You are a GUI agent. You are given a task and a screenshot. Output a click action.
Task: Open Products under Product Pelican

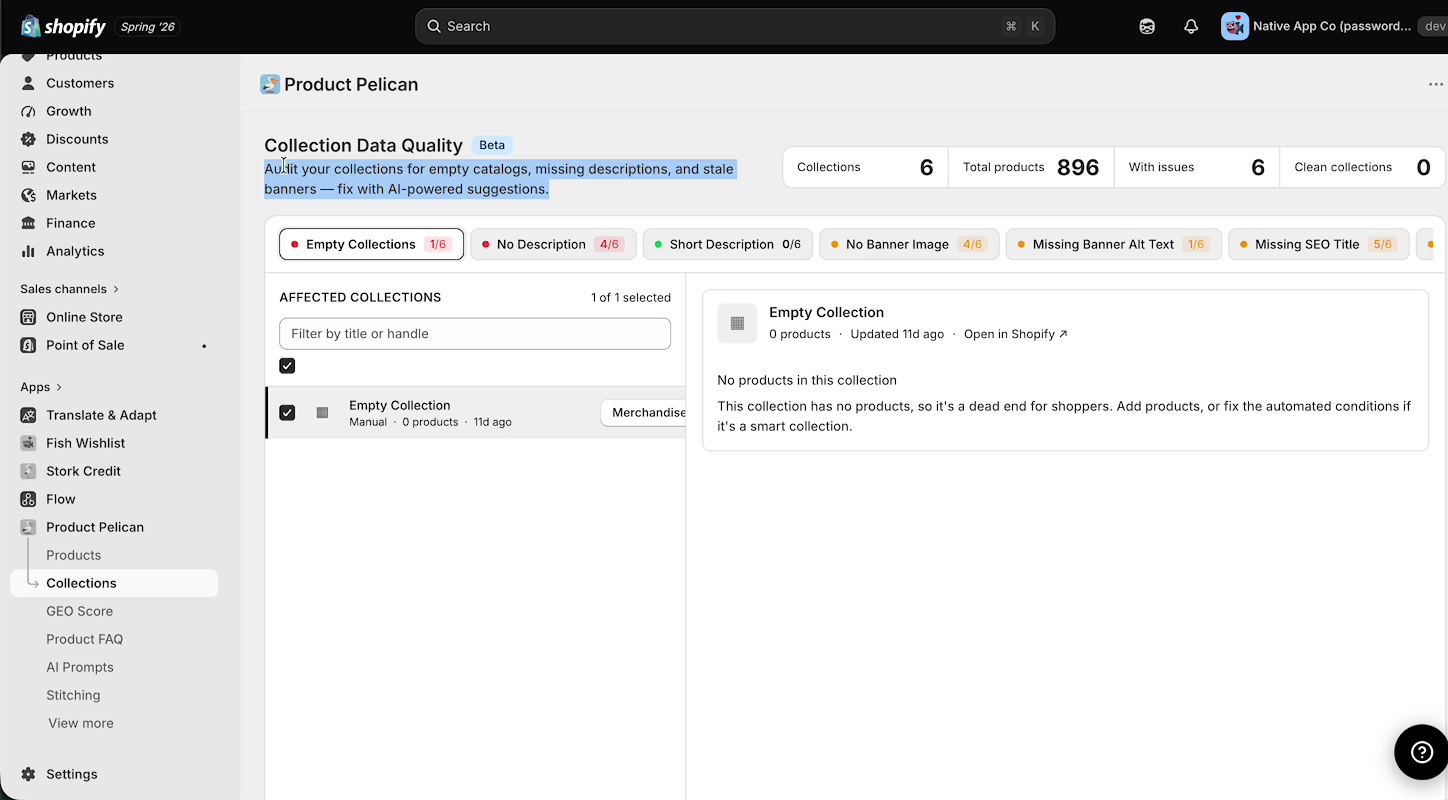[73, 555]
